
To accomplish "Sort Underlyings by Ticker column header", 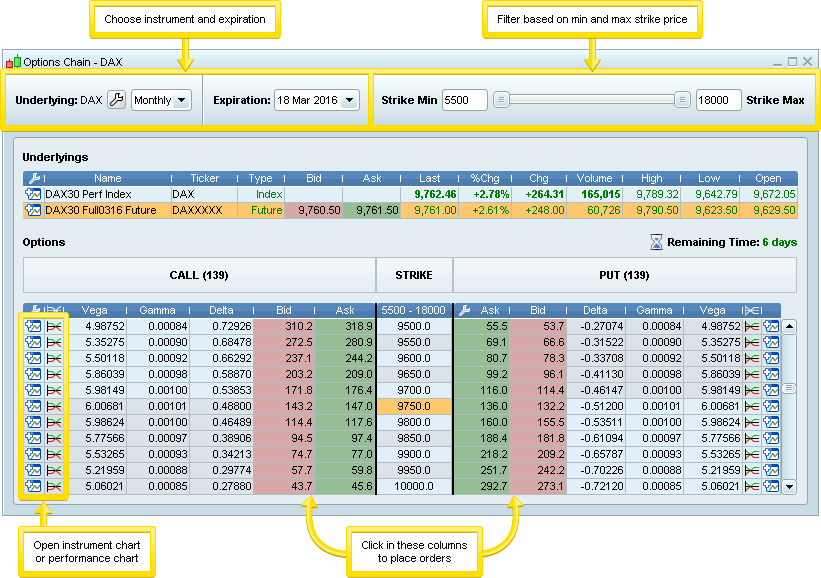I will pos(204,179).
